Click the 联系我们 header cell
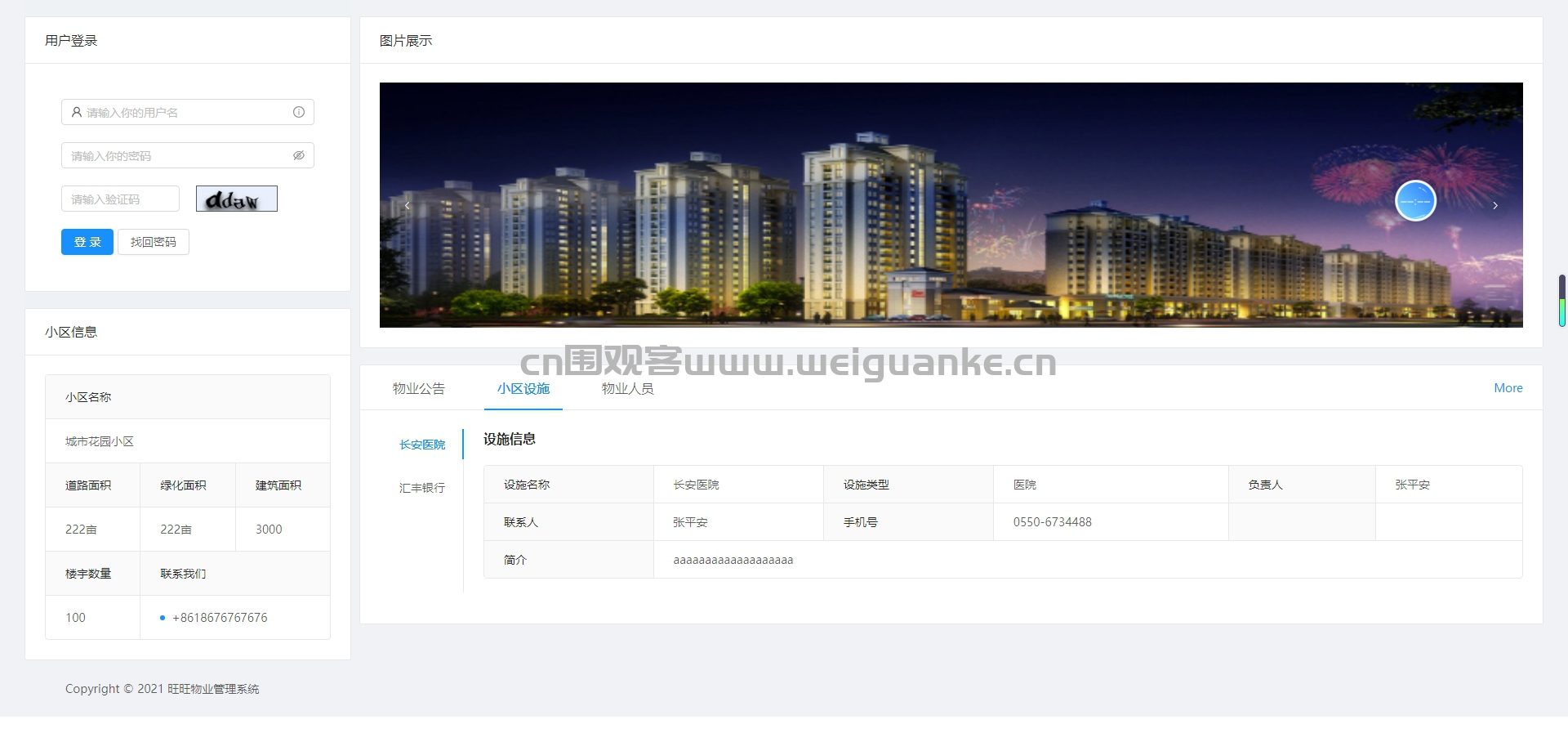The height and width of the screenshot is (751, 1568). coord(235,574)
